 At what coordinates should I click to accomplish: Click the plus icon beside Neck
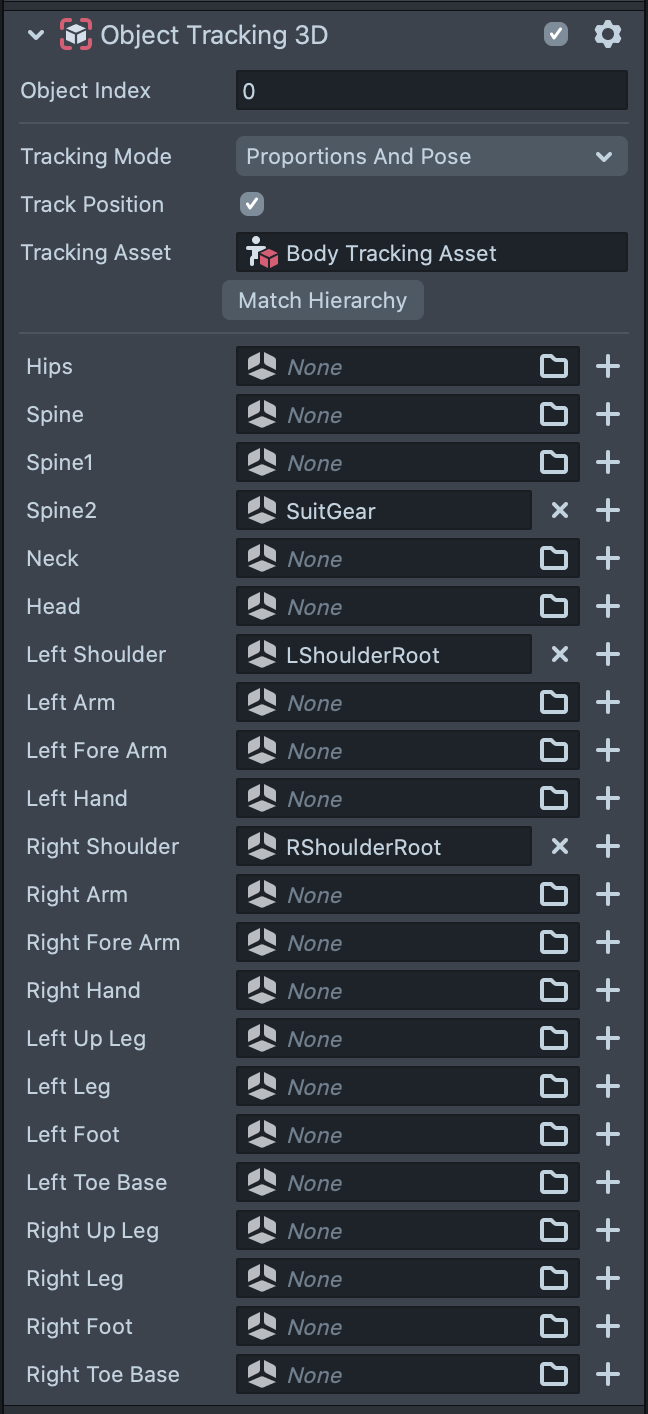pyautogui.click(x=608, y=559)
